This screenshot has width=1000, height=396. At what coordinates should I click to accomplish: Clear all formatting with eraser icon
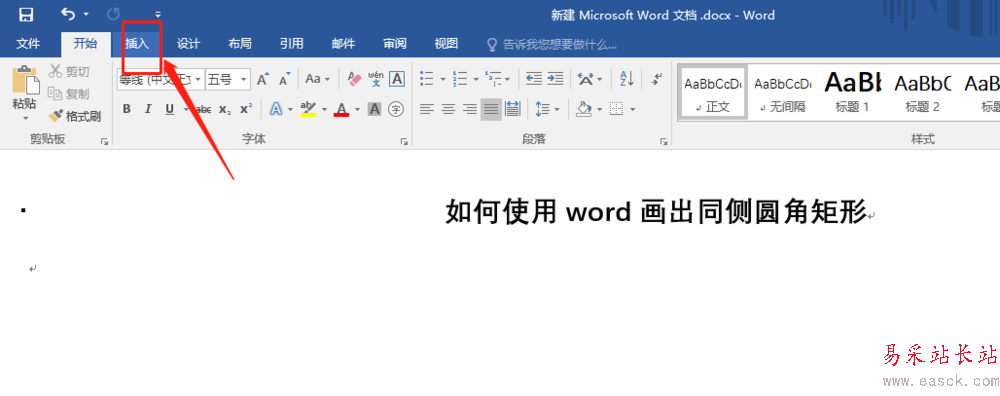click(x=355, y=79)
